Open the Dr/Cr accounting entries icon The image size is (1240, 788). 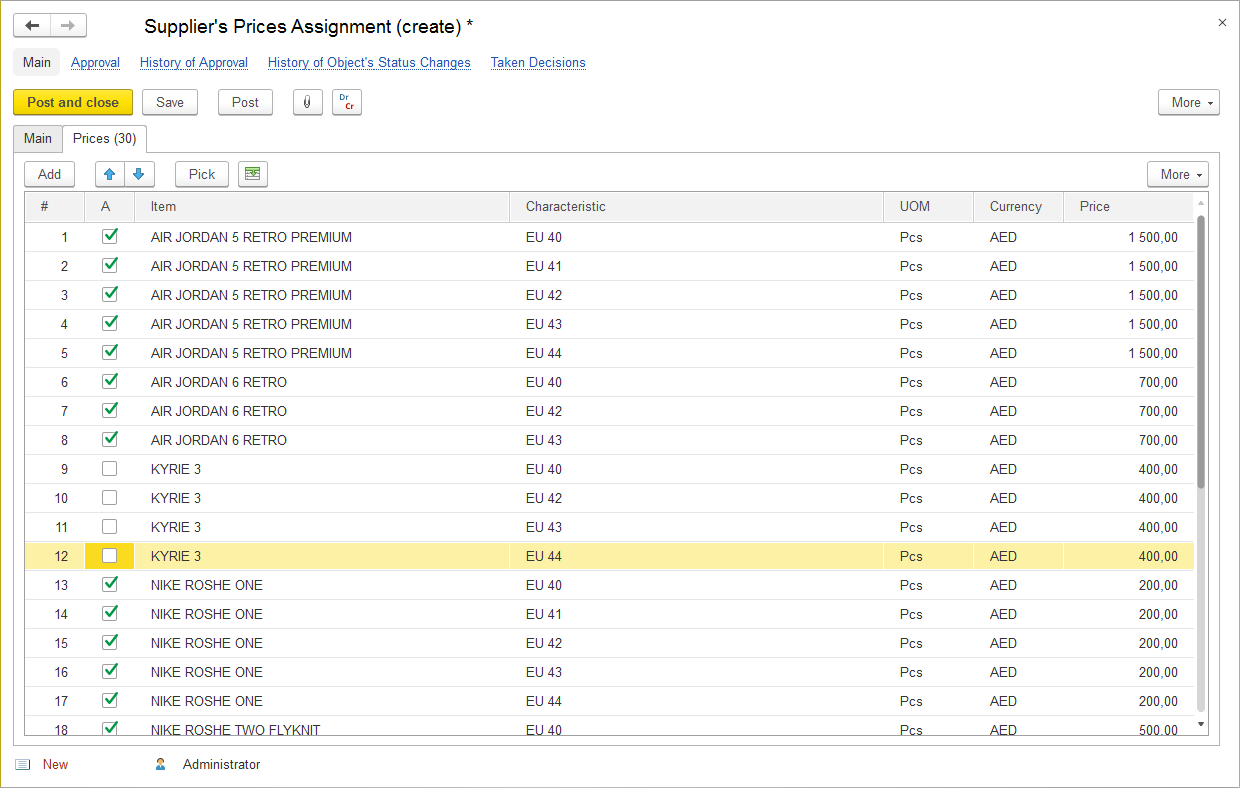pos(346,102)
